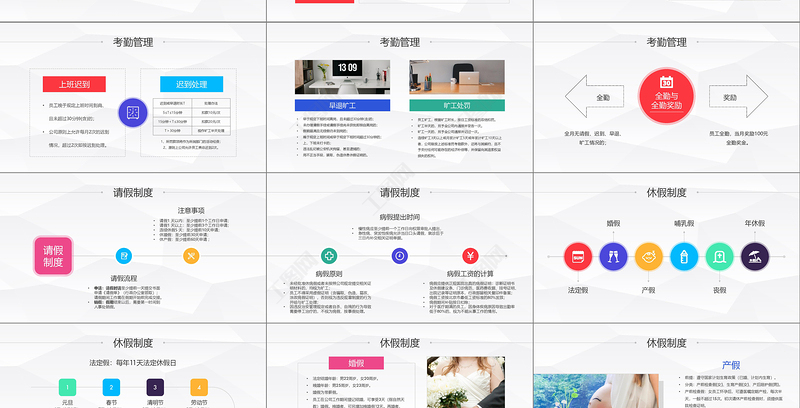800x408 pixels.
Task: Open the digital clock photo thumbnail
Action: pos(340,78)
